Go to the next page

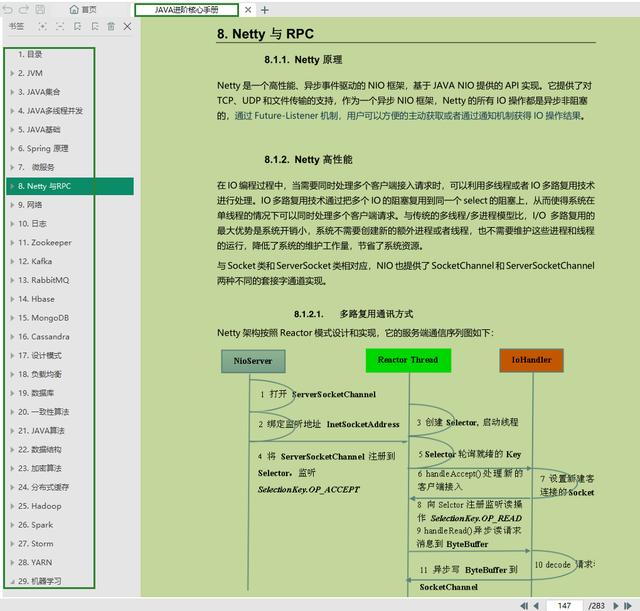point(616,606)
